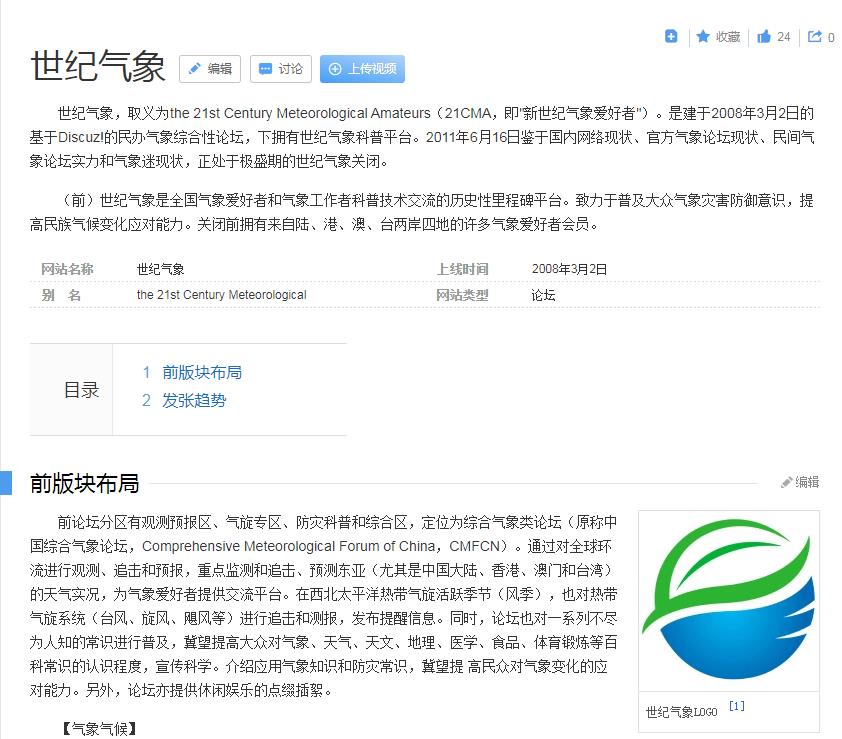Click the 目录 table of contents label
Viewport: 842px width, 739px height.
pos(82,390)
